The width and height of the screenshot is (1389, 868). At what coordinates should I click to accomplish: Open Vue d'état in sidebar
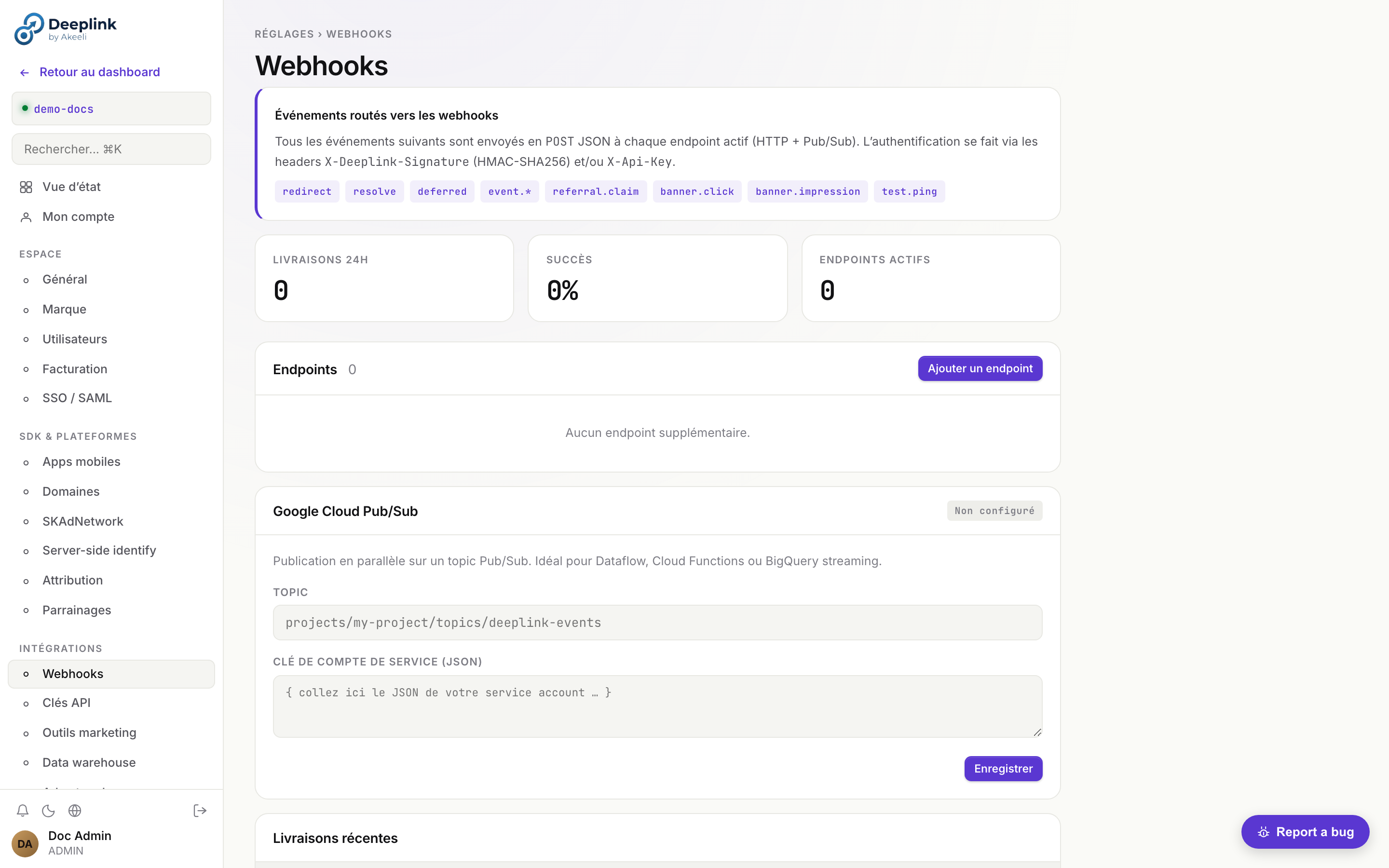tap(111, 187)
